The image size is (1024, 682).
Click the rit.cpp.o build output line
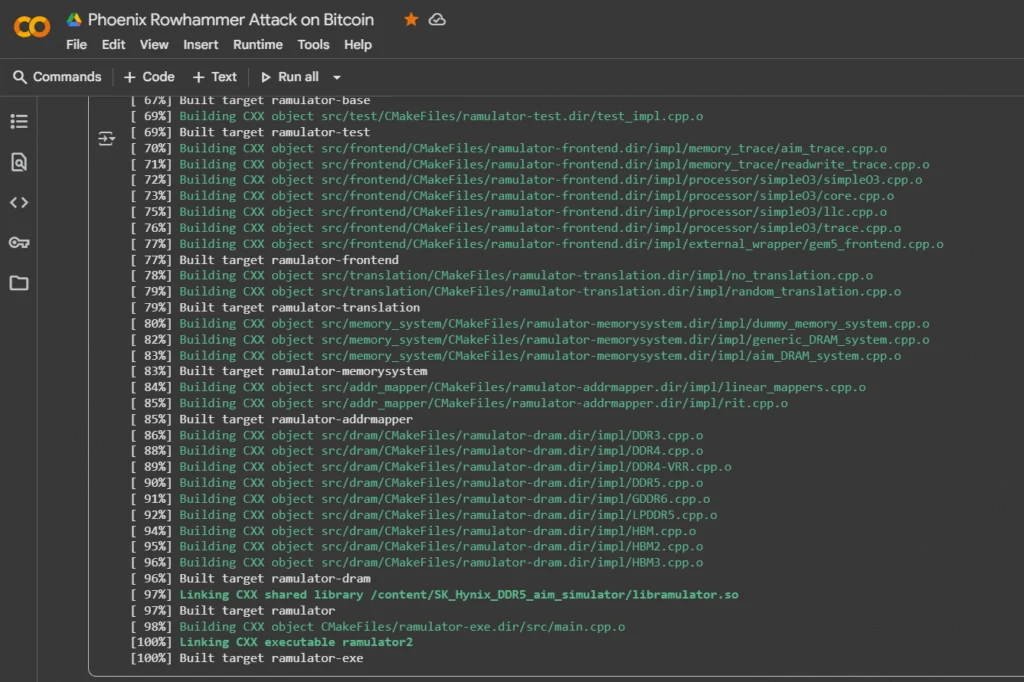tap(458, 404)
